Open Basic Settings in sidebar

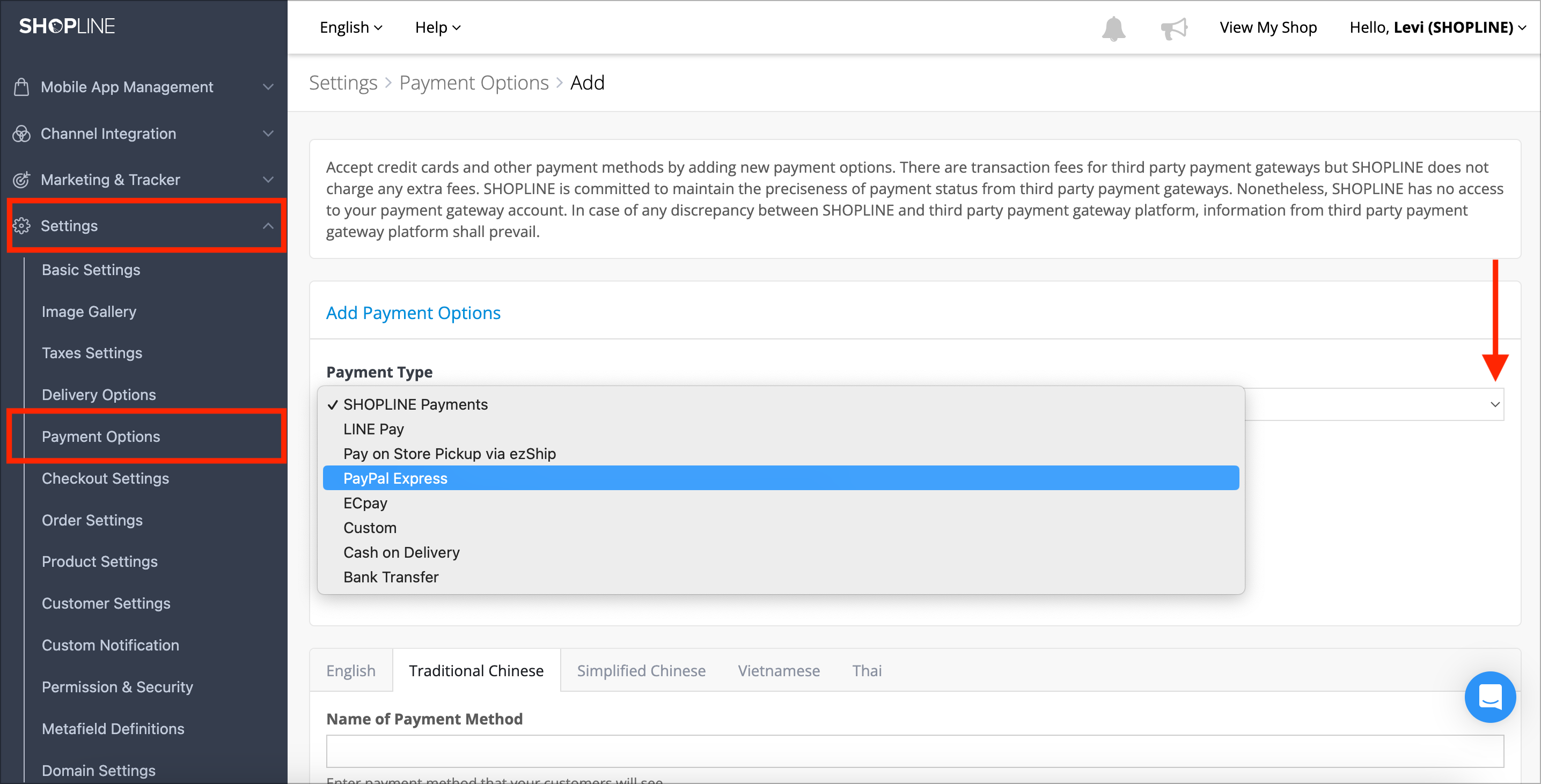(91, 270)
